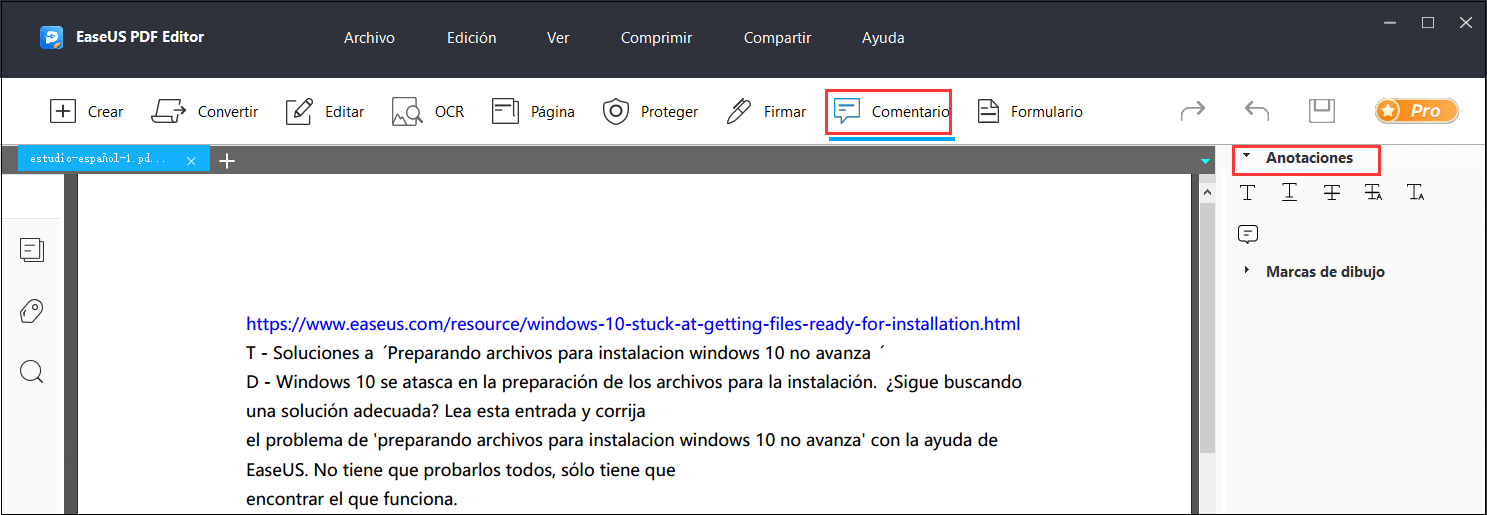Viewport: 1487px width, 515px height.
Task: Minimize the EaseUS PDF Editor window
Action: (x=1390, y=22)
